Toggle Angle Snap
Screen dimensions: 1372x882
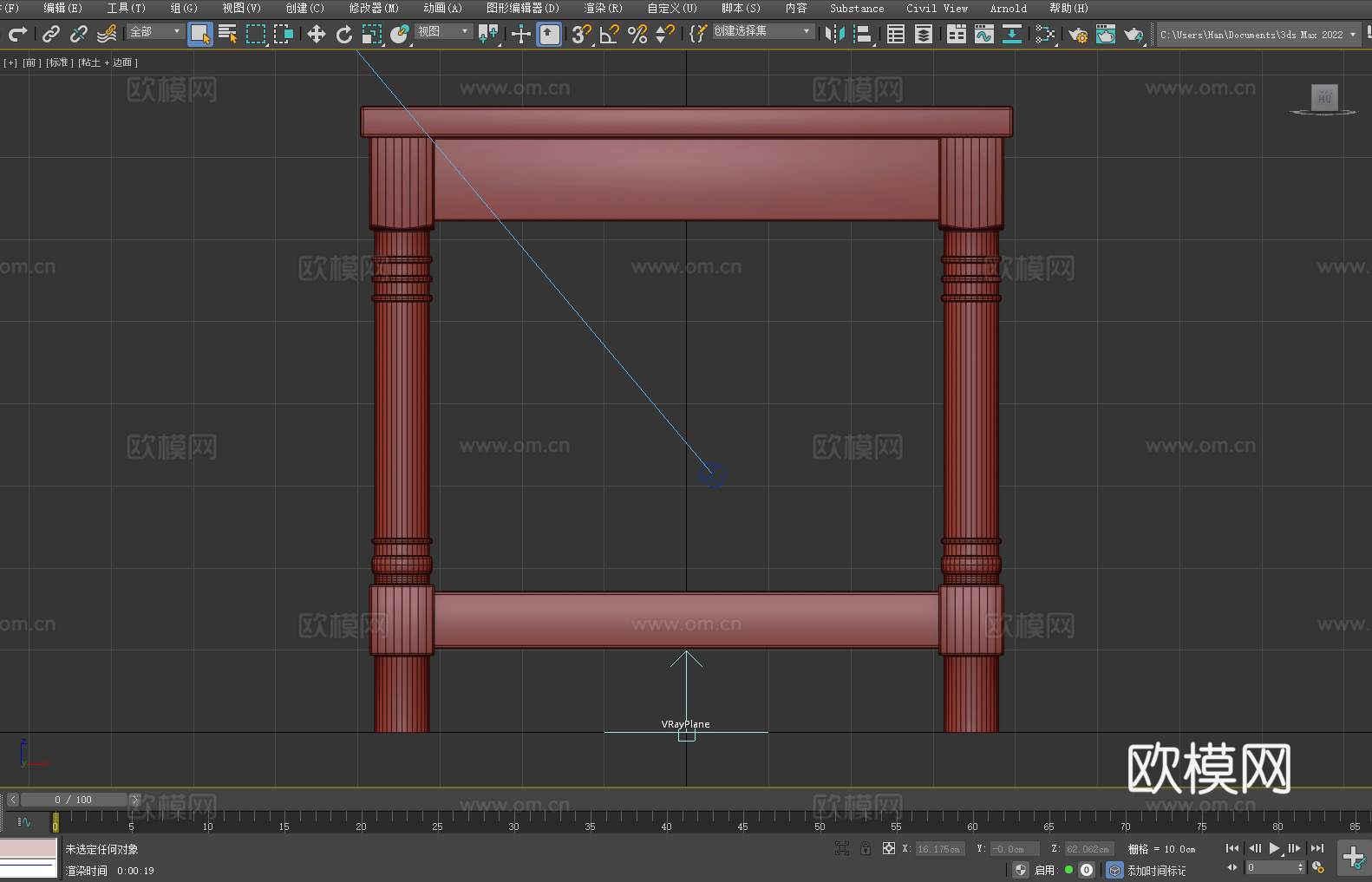pyautogui.click(x=610, y=34)
